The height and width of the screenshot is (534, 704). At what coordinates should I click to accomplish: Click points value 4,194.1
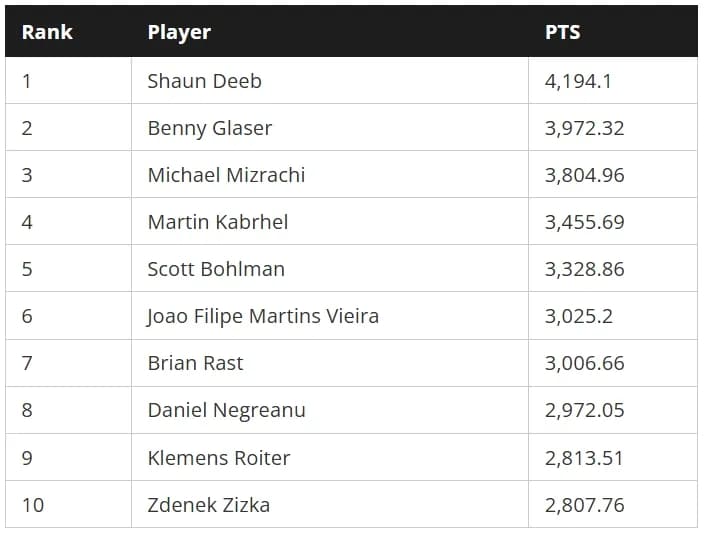[x=578, y=81]
